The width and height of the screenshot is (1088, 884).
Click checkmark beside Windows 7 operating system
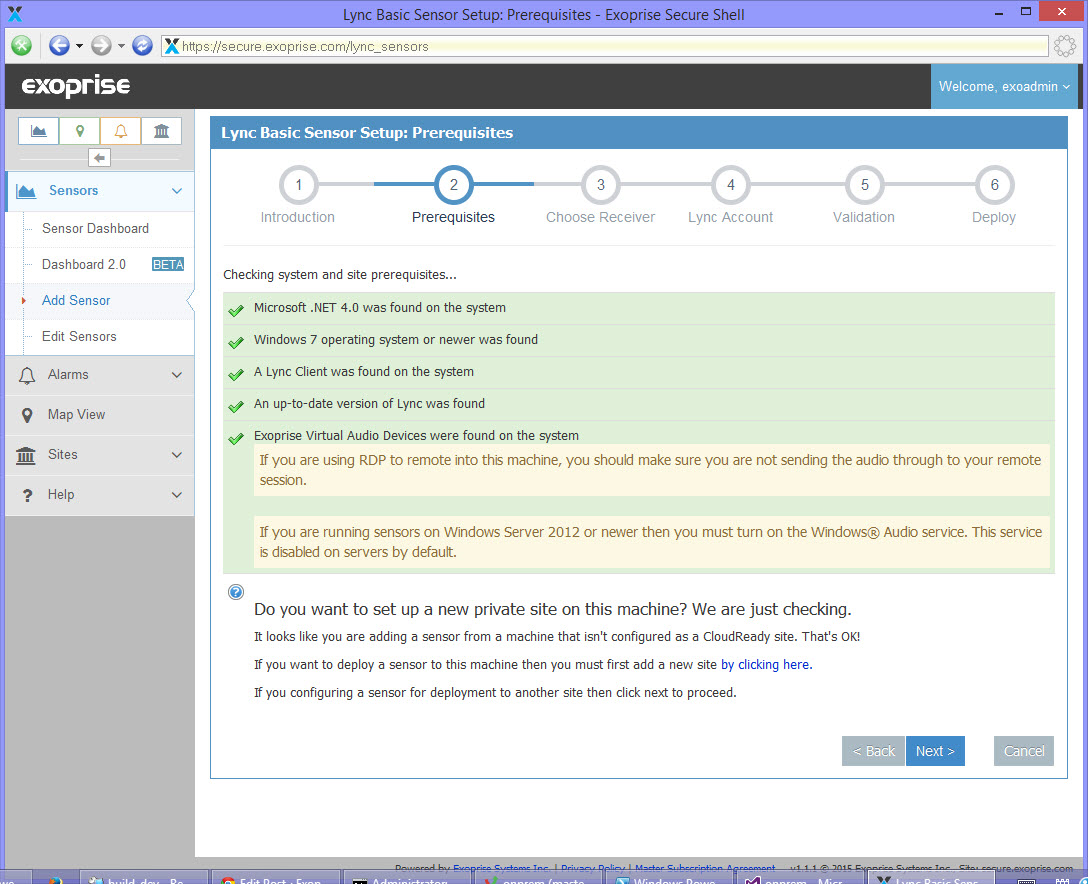(x=236, y=342)
